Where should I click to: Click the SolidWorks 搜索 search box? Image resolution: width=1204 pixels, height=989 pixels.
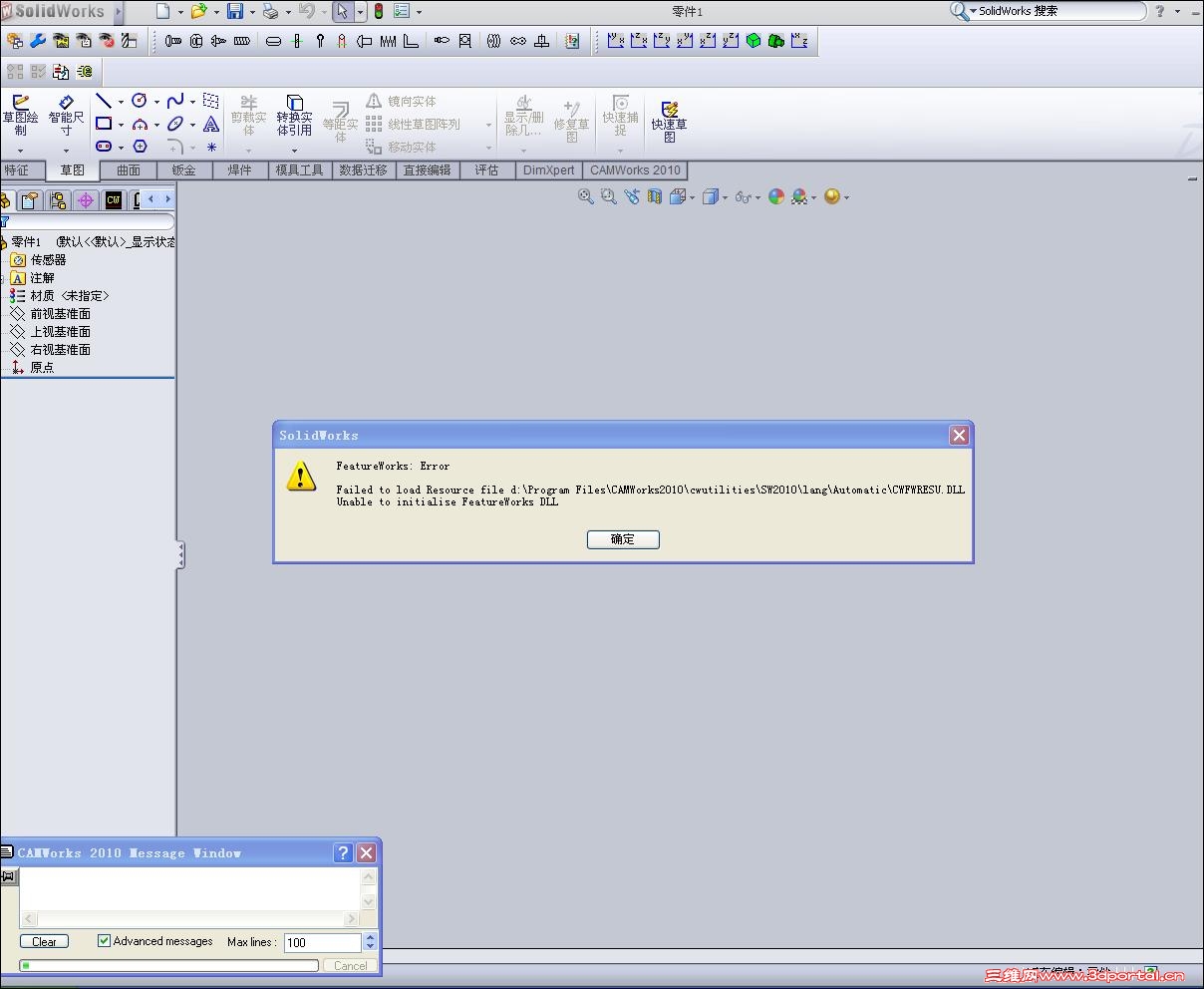[x=1059, y=11]
